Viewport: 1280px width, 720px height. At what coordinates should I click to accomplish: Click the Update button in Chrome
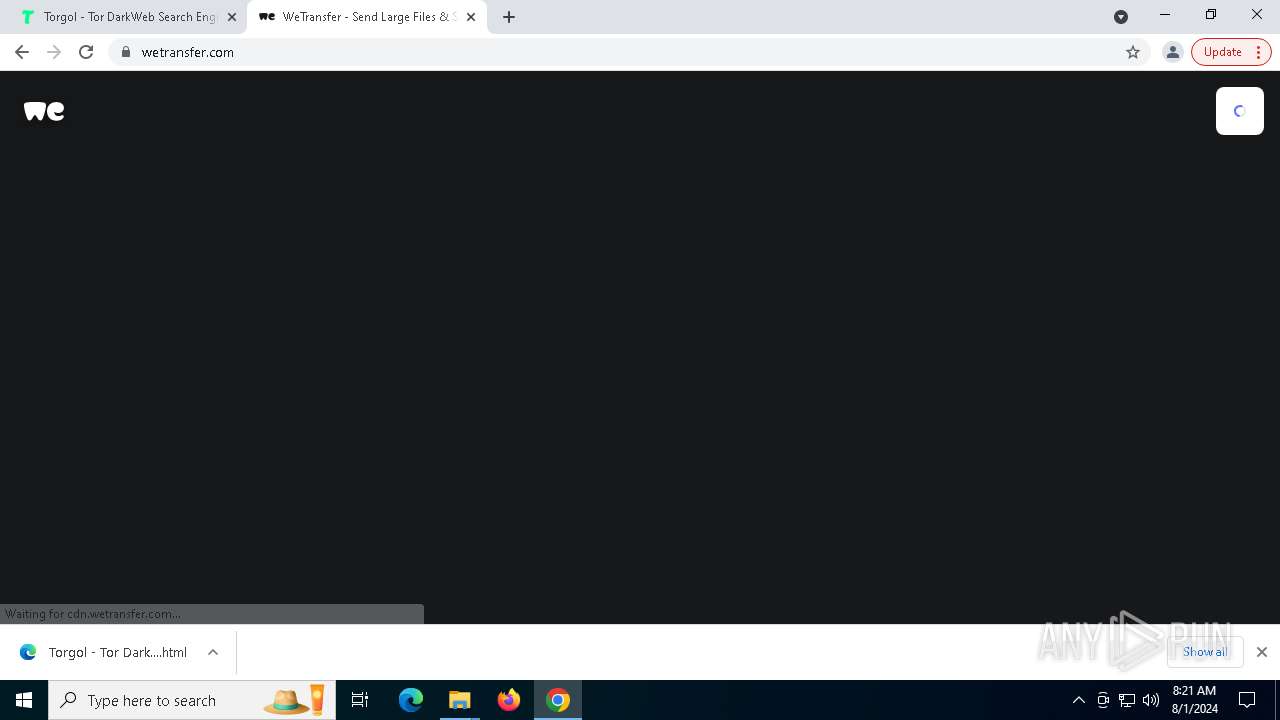[x=1222, y=52]
